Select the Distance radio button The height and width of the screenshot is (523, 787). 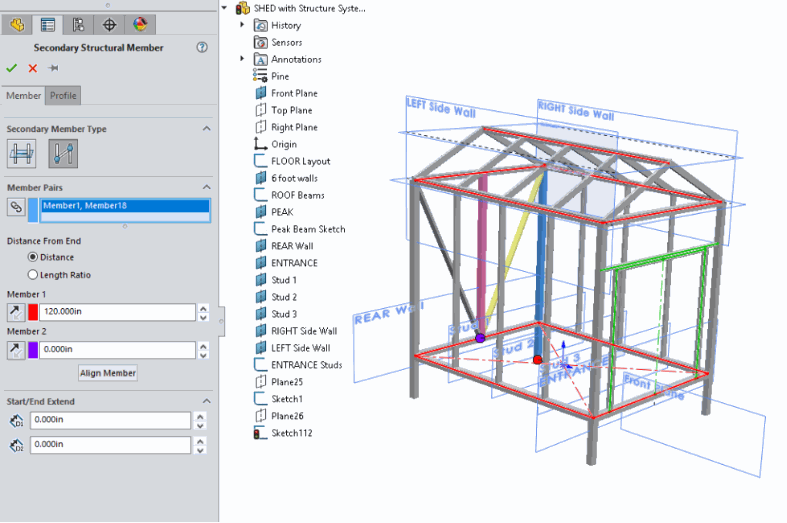pyautogui.click(x=33, y=257)
